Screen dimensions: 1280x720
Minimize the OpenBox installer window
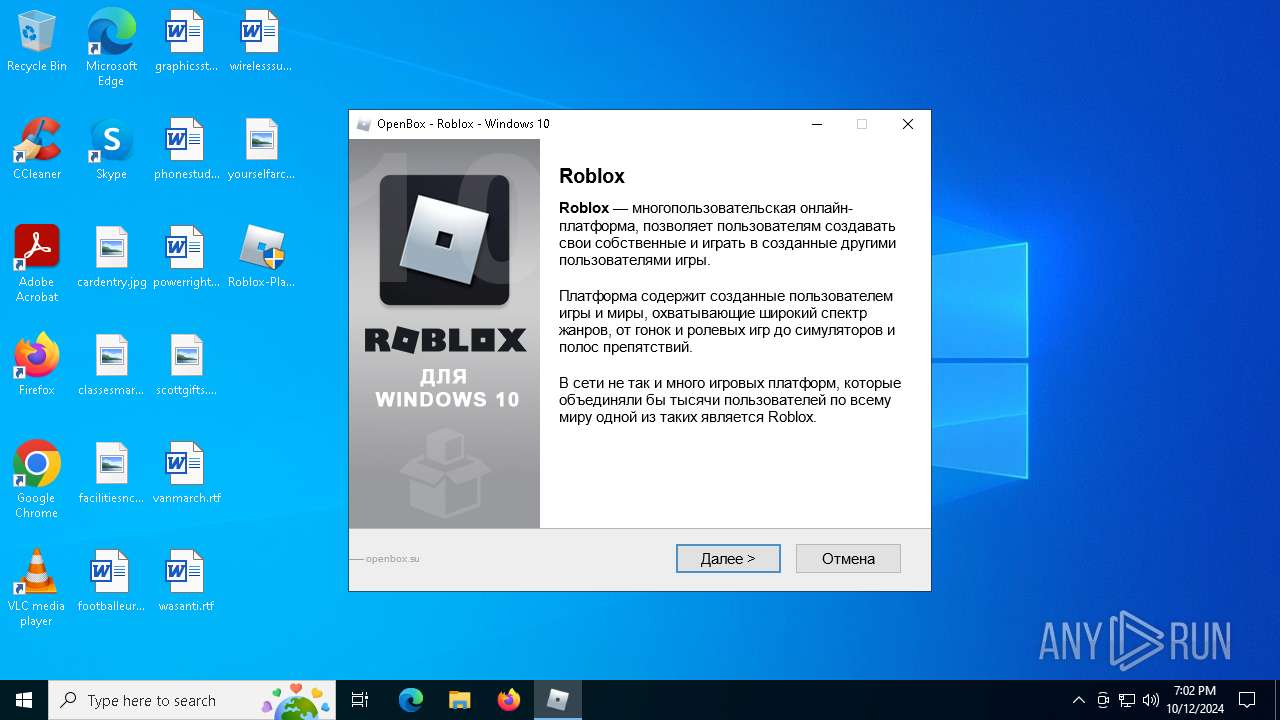[x=817, y=124]
